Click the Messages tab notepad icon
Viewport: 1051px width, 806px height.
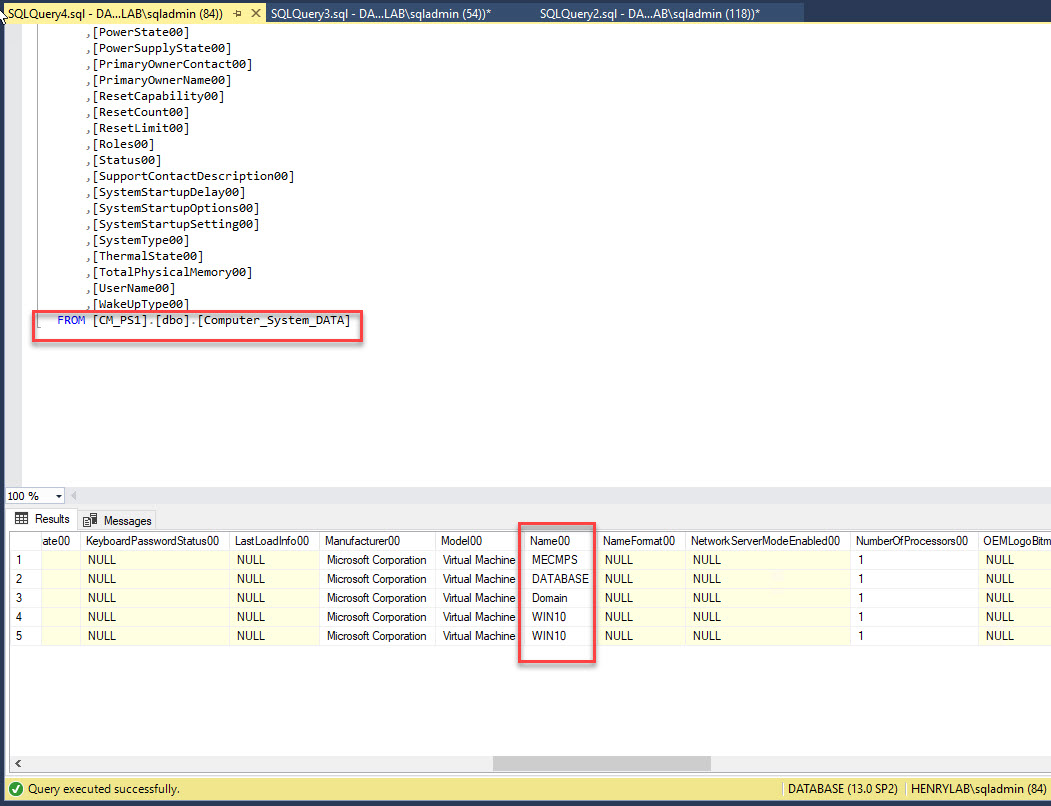(90, 519)
